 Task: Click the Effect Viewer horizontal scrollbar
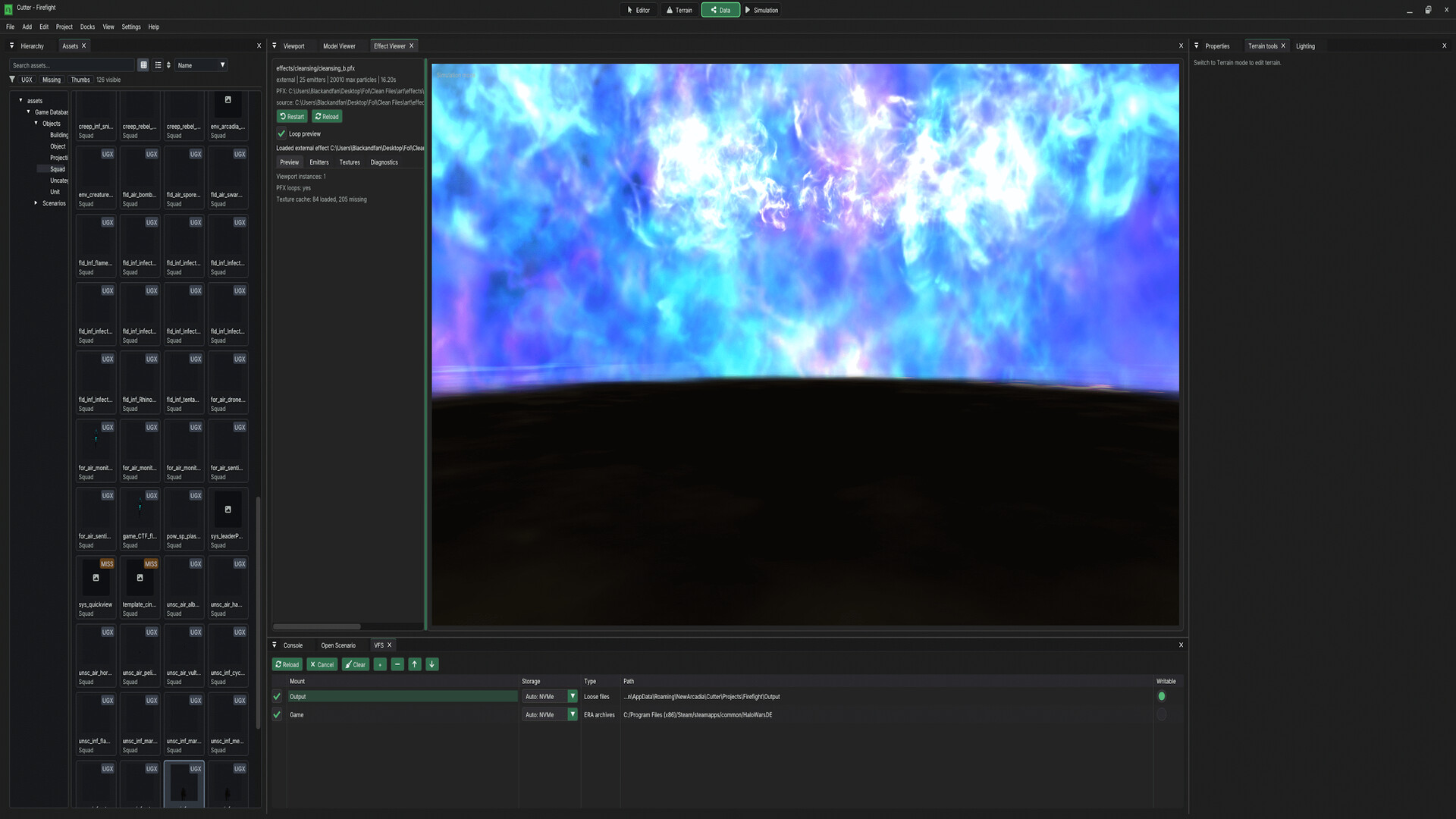pos(317,626)
